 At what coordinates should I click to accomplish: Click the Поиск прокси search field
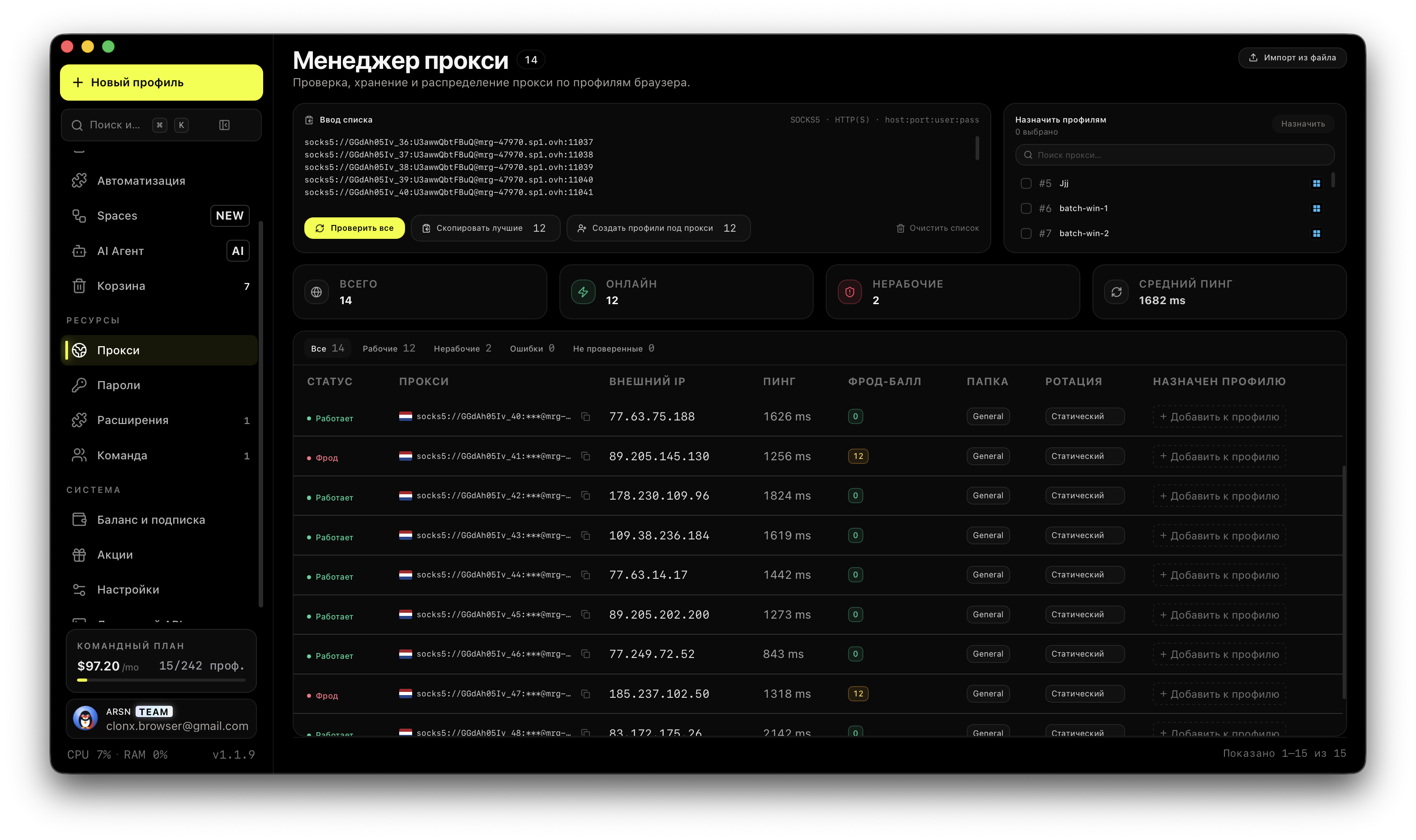(x=1174, y=155)
